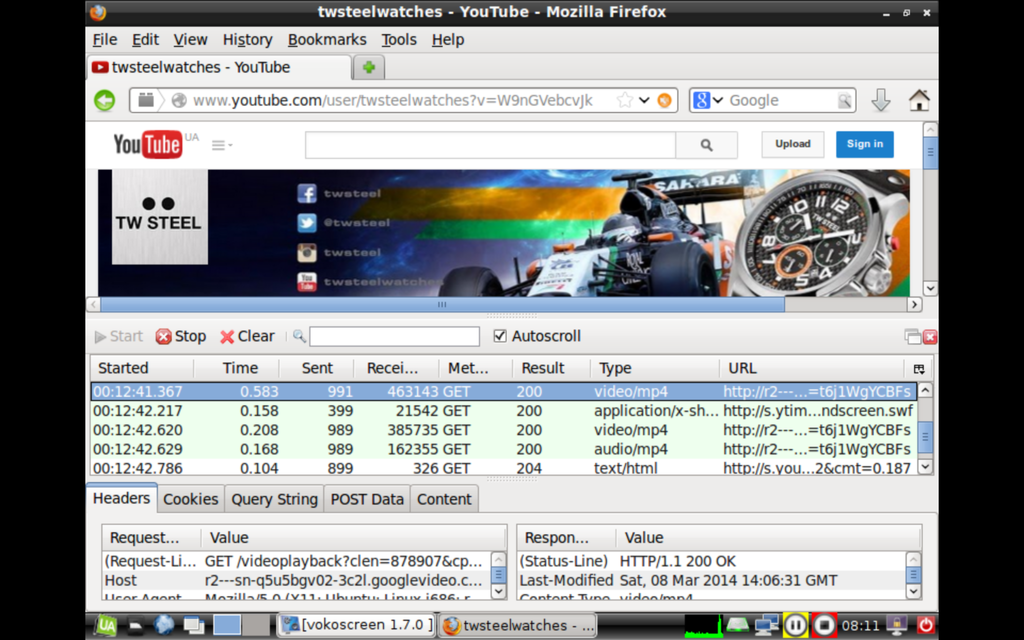Open the YouTube guide menu icon

[222, 145]
